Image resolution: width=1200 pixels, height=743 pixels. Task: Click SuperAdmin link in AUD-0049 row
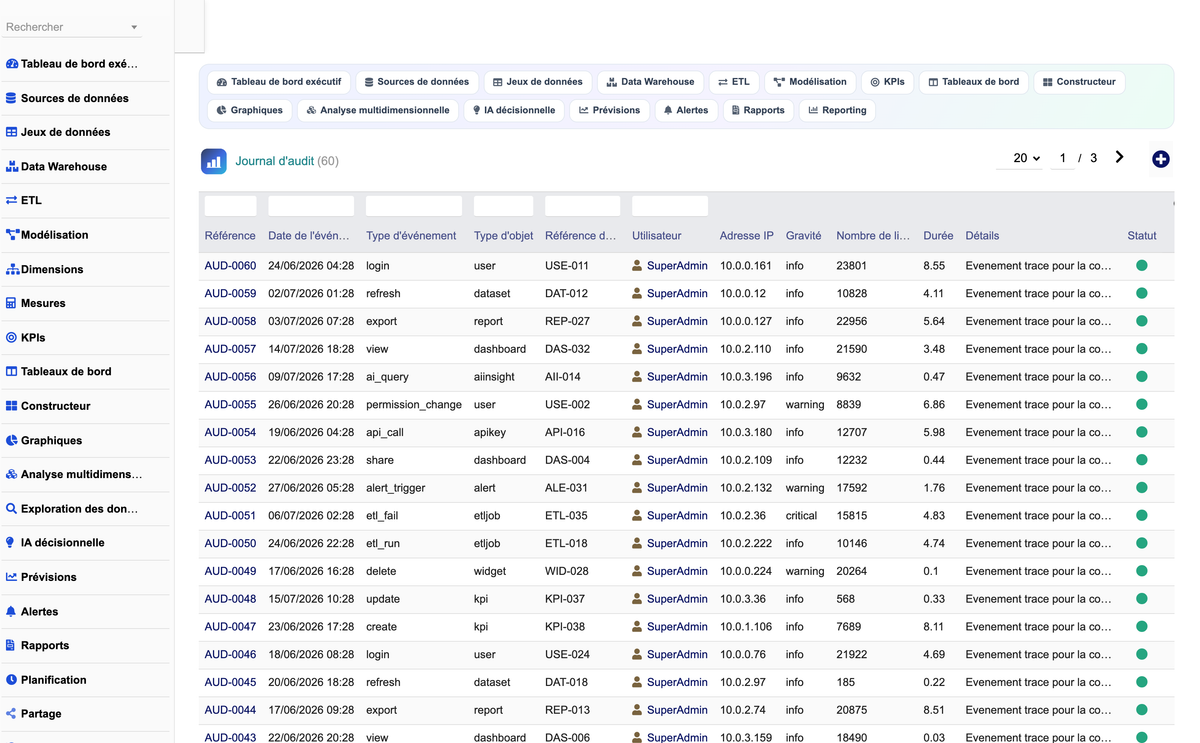tap(677, 572)
